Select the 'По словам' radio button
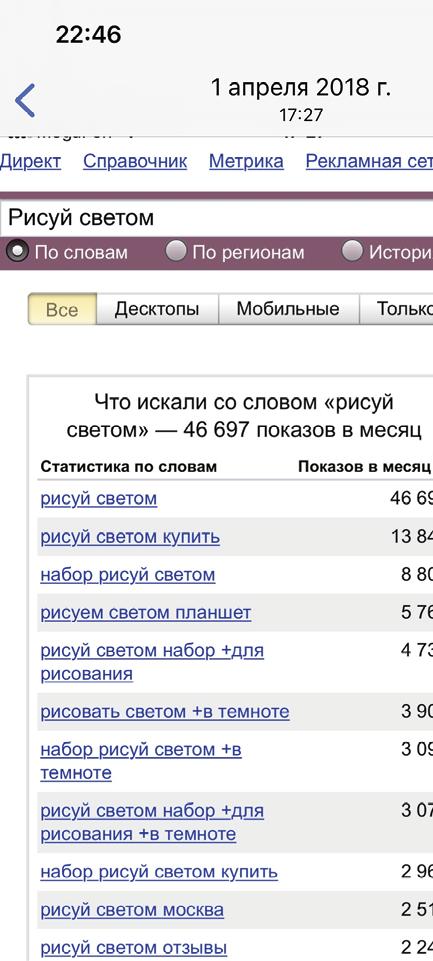 coord(17,251)
